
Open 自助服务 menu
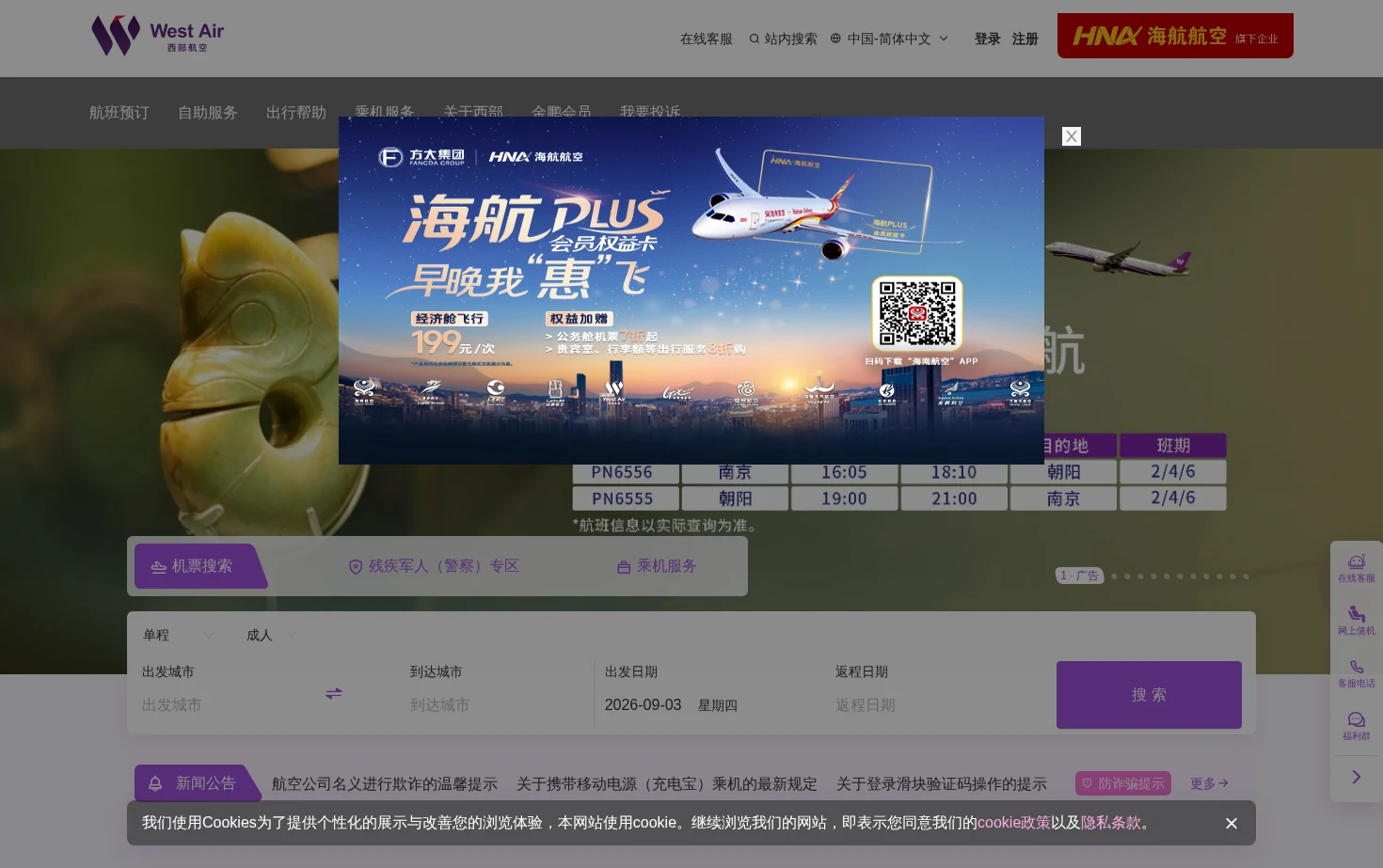[x=208, y=113]
